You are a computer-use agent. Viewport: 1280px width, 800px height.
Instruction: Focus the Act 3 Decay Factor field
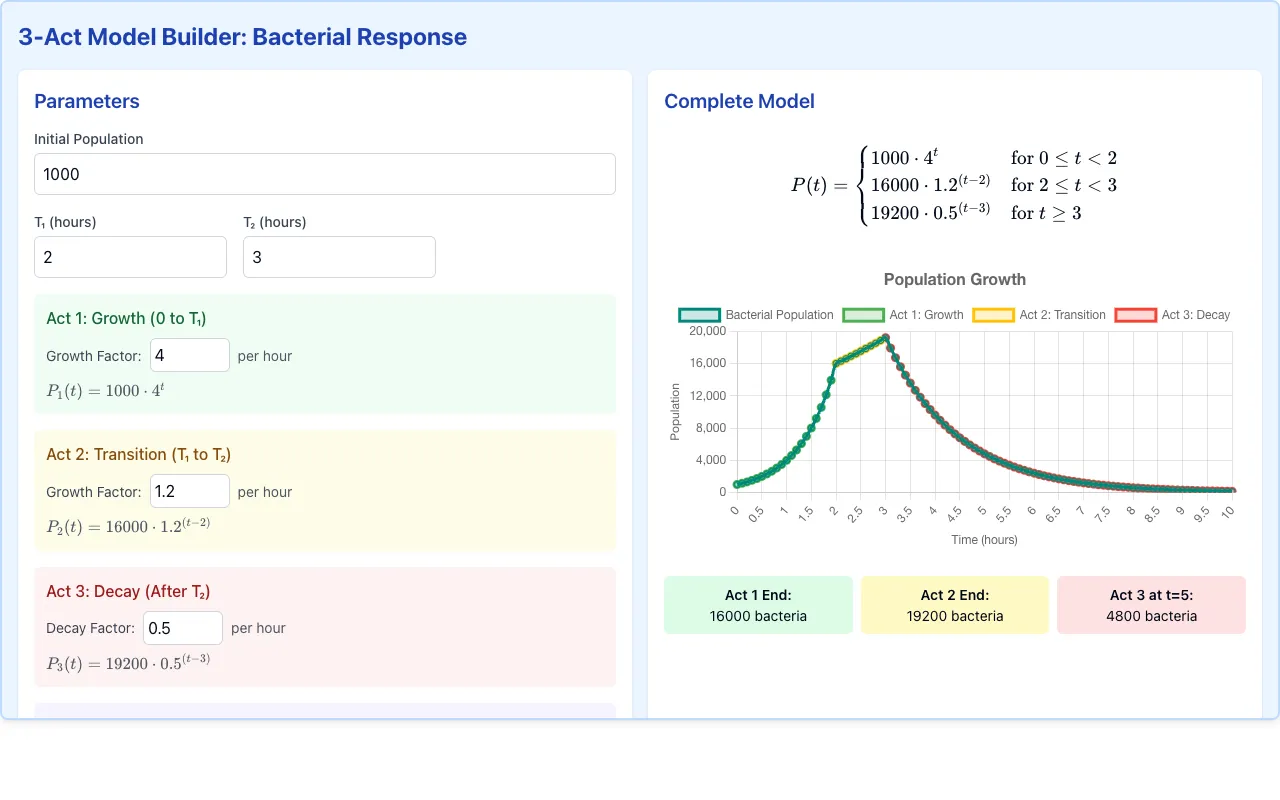[183, 628]
